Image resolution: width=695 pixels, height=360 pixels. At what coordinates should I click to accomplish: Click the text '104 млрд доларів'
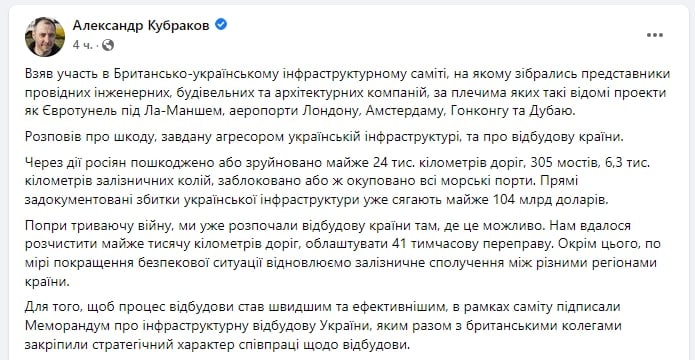[x=549, y=200]
